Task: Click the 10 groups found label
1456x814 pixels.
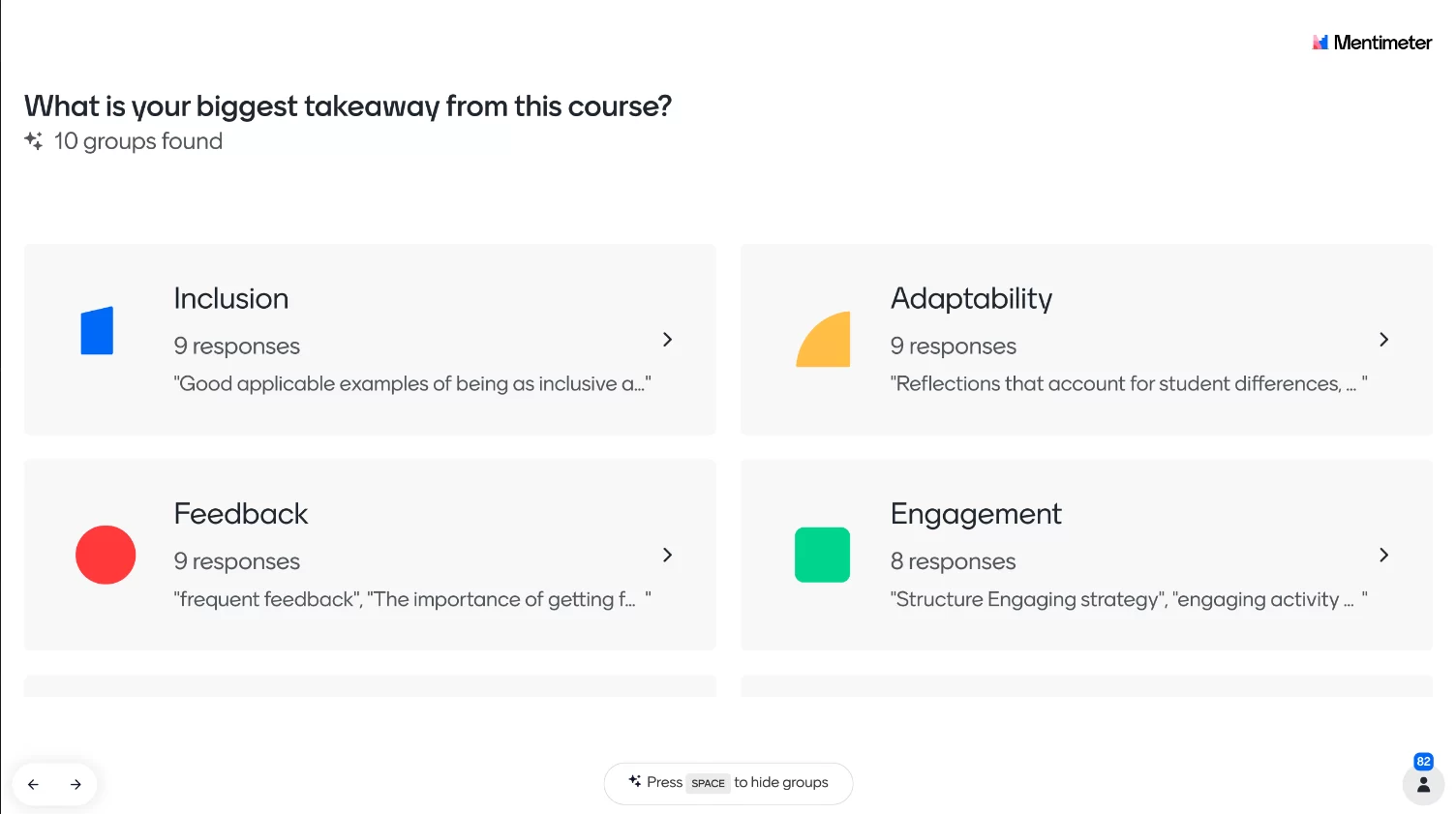Action: coord(138,141)
